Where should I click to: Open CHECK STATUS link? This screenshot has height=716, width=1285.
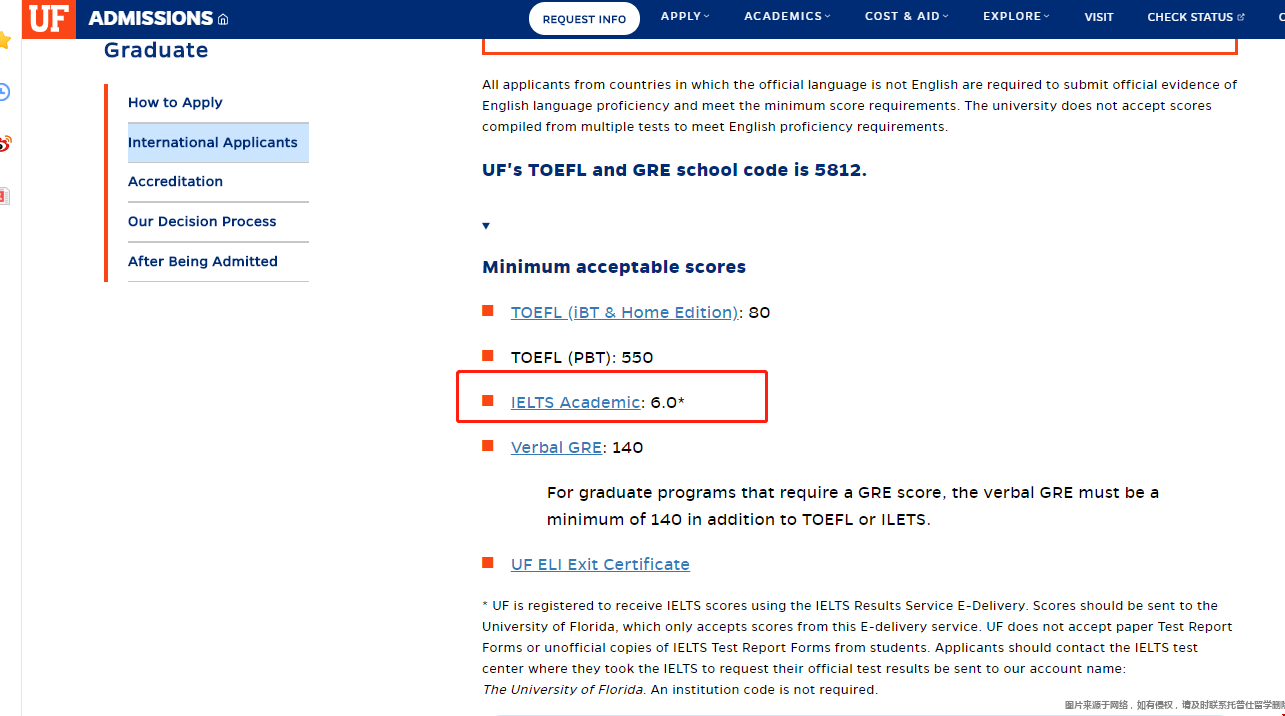[x=1196, y=17]
